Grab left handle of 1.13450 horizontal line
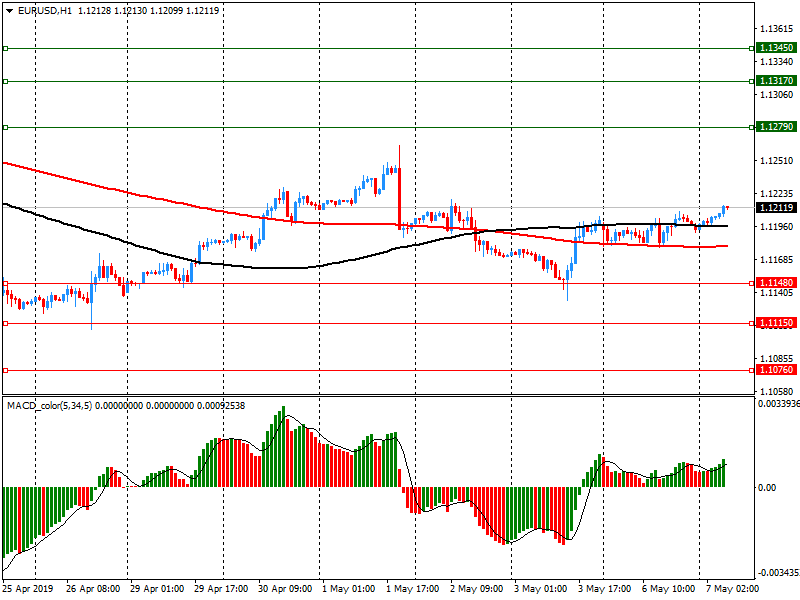This screenshot has height=600, width=800. coord(6,48)
